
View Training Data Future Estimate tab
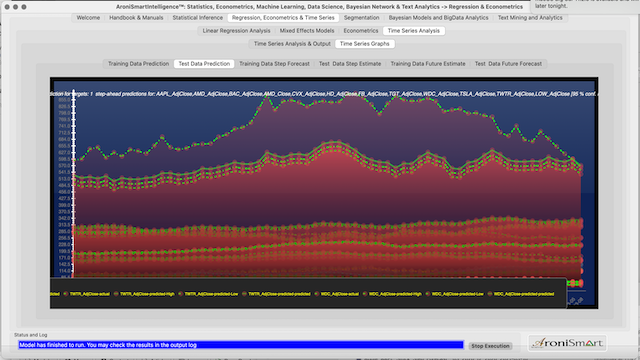click(x=428, y=64)
